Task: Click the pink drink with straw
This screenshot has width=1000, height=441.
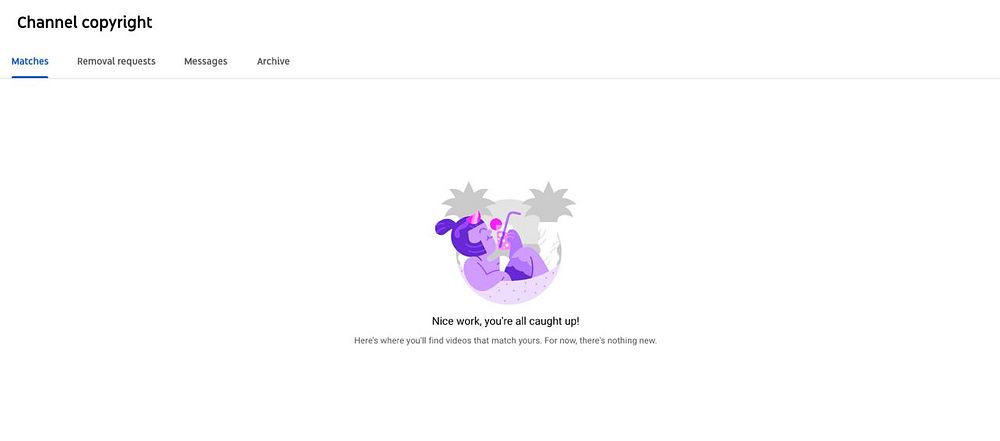Action: click(x=504, y=232)
